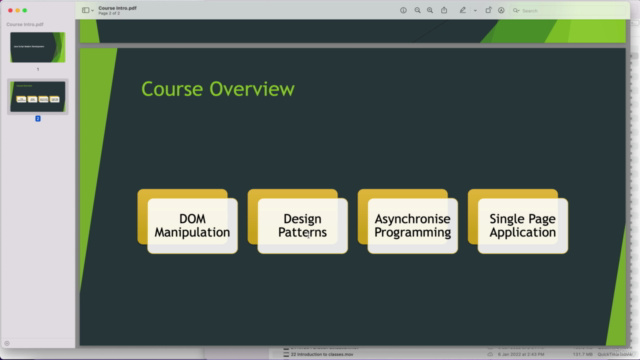
Task: Click the '131.7 MB' size cell in Finder
Action: [582, 354]
